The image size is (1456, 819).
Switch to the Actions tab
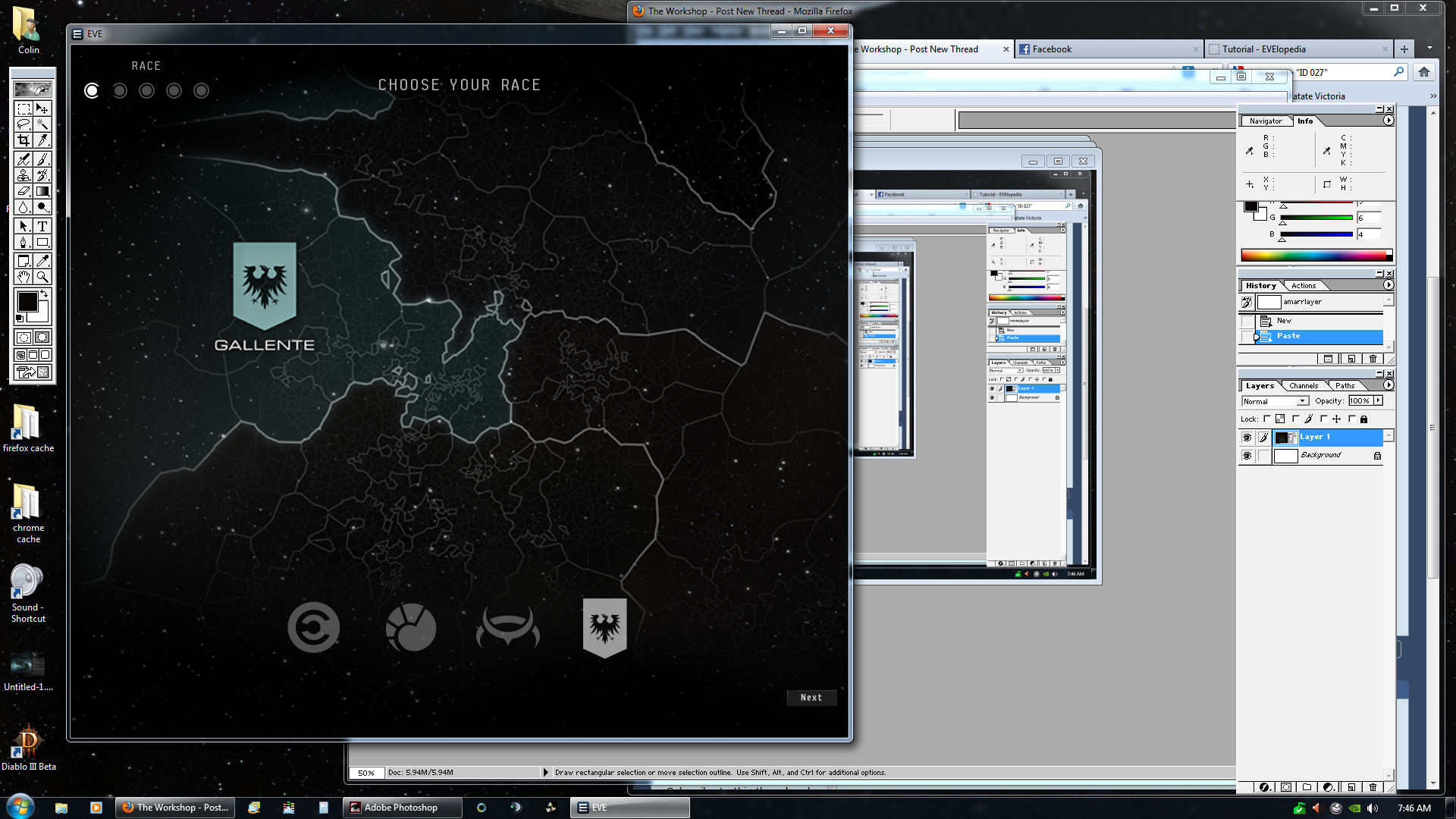1304,286
